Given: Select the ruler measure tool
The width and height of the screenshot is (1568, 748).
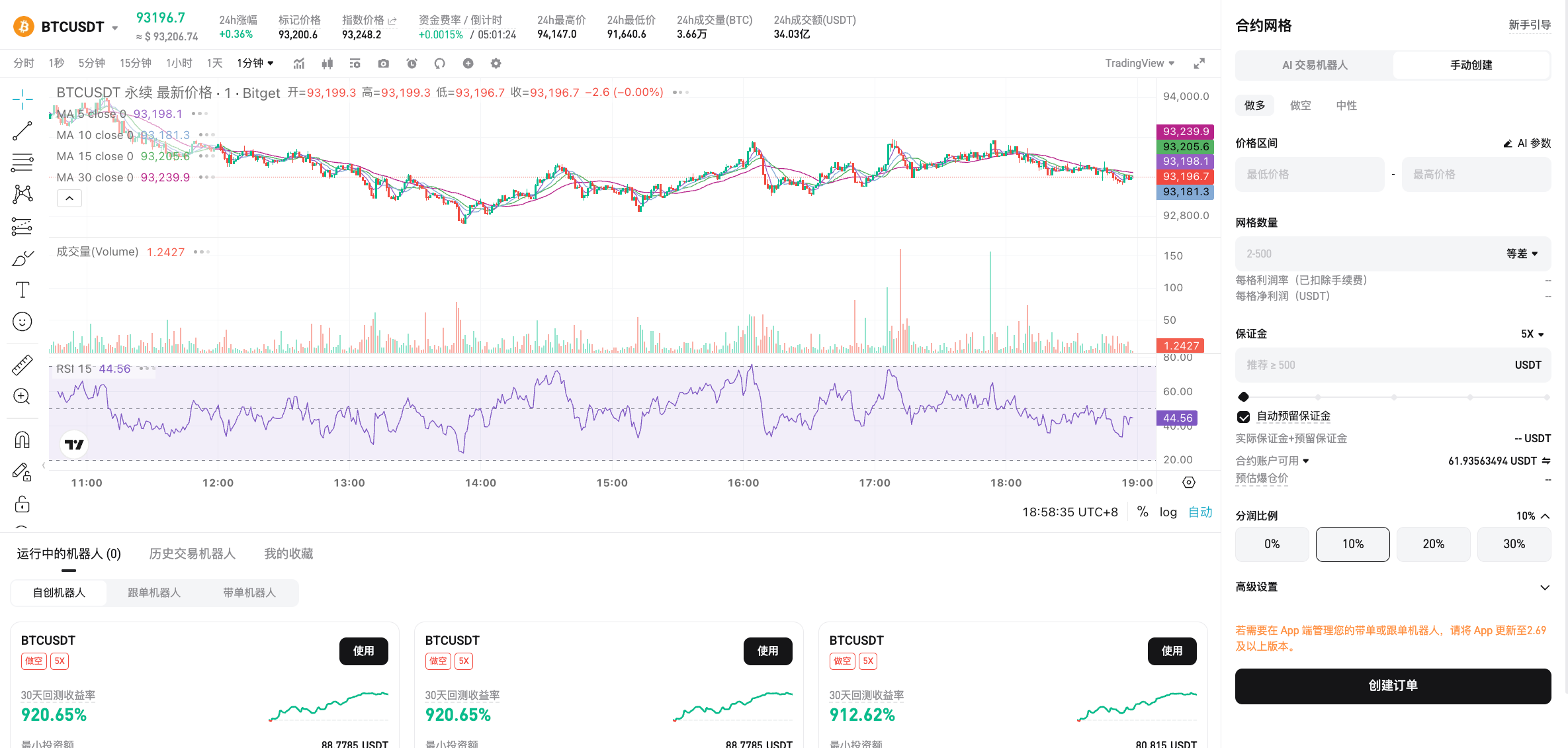Looking at the screenshot, I should [x=22, y=365].
